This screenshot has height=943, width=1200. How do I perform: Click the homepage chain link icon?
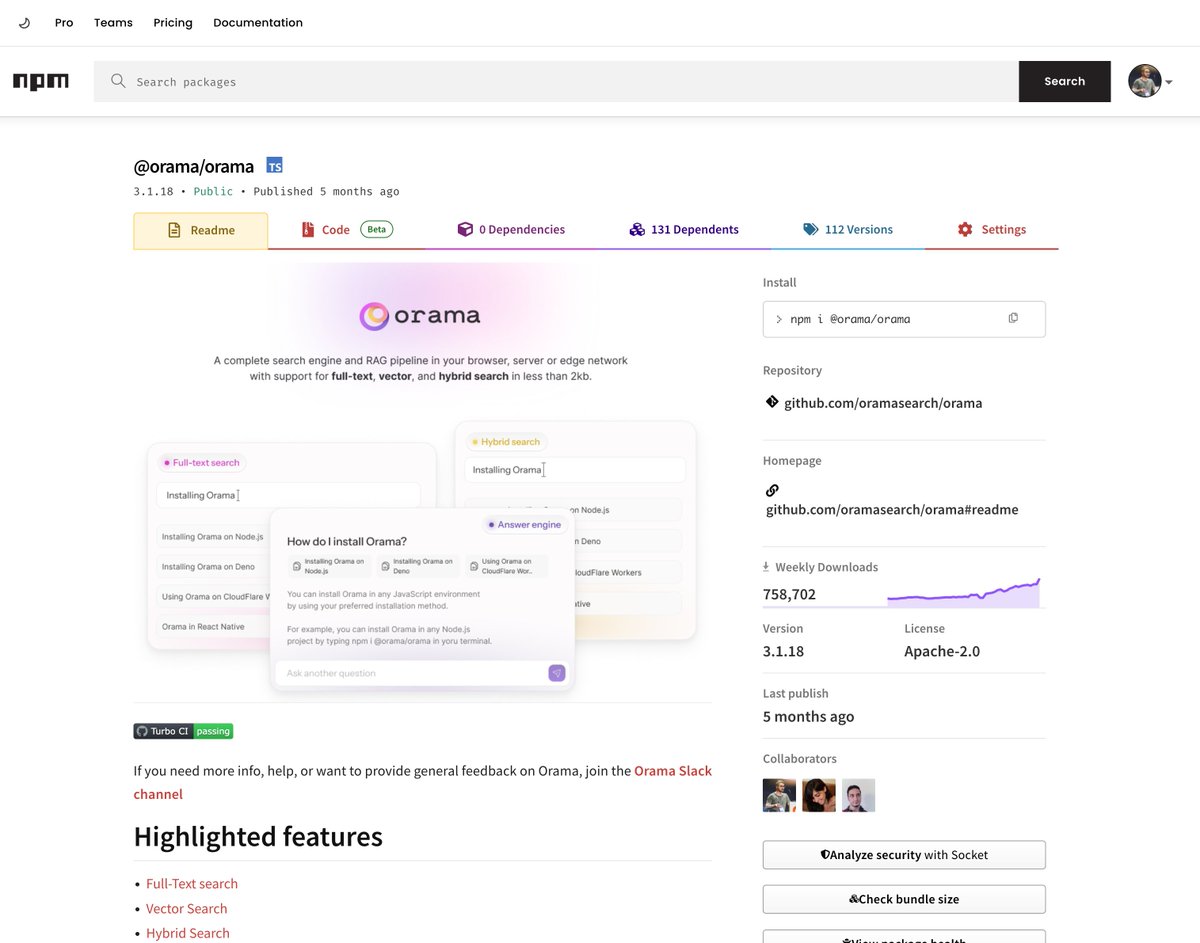point(772,490)
